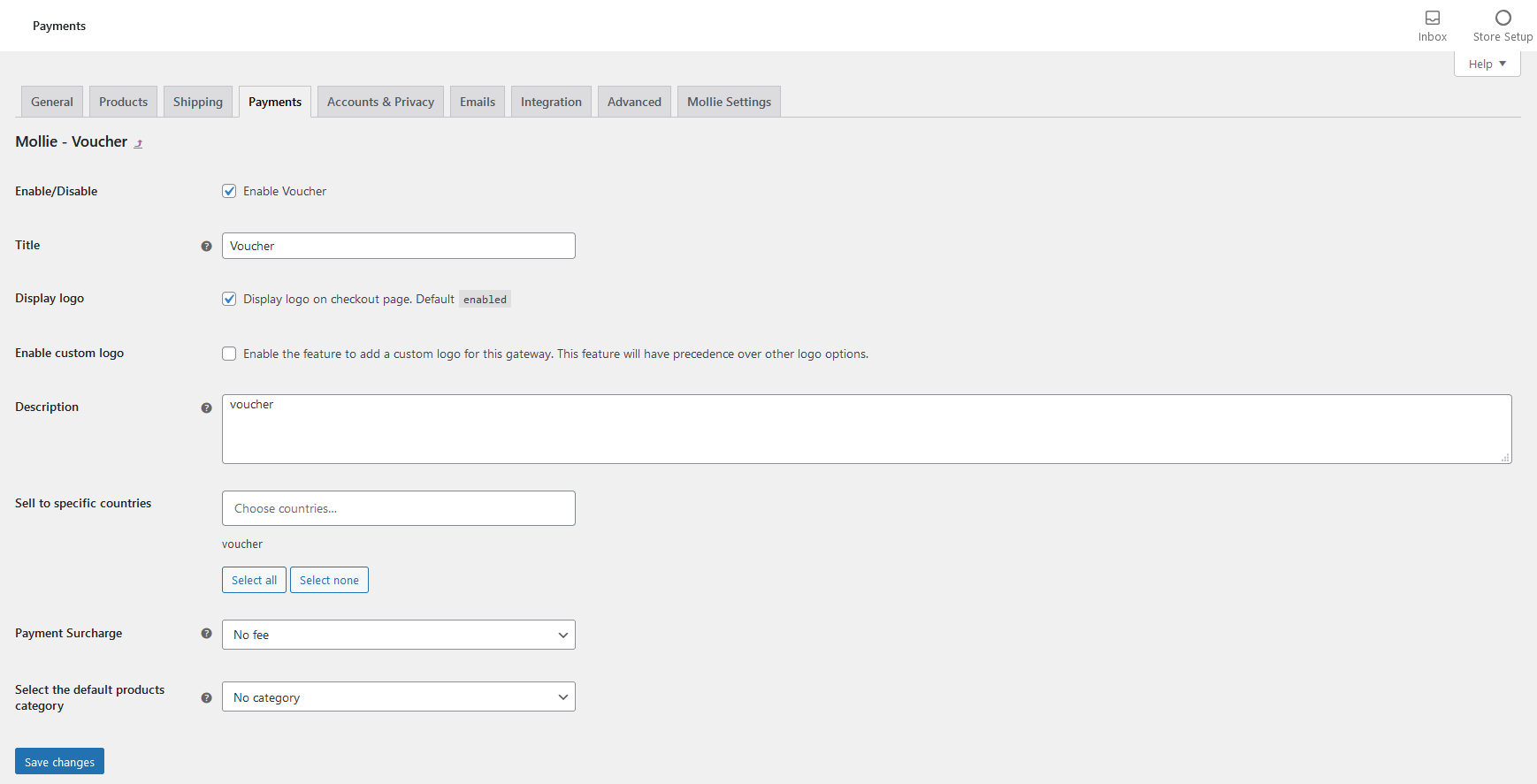Open the Integration tab
This screenshot has width=1537, height=784.
click(x=551, y=102)
